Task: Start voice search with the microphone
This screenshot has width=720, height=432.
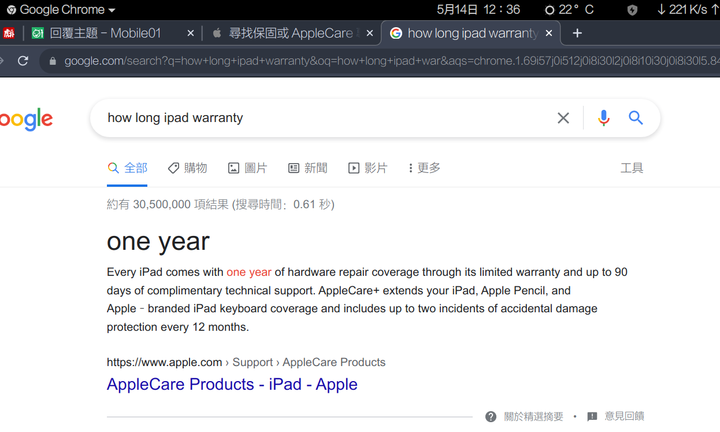Action: pos(603,118)
